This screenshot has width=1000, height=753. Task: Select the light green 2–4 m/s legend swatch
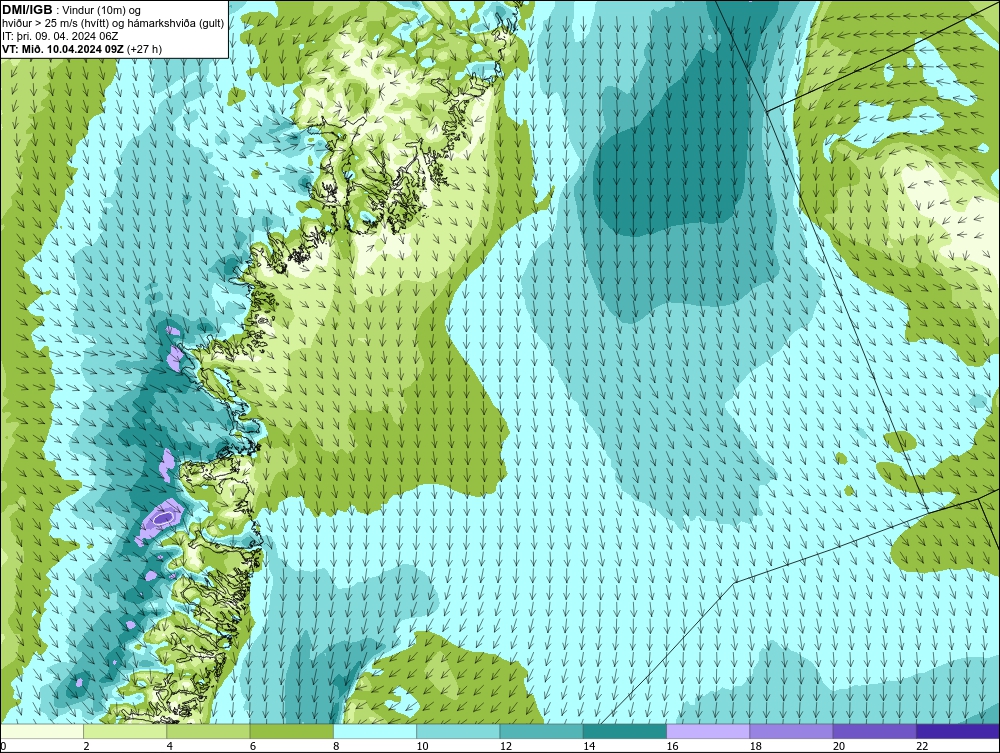click(125, 731)
